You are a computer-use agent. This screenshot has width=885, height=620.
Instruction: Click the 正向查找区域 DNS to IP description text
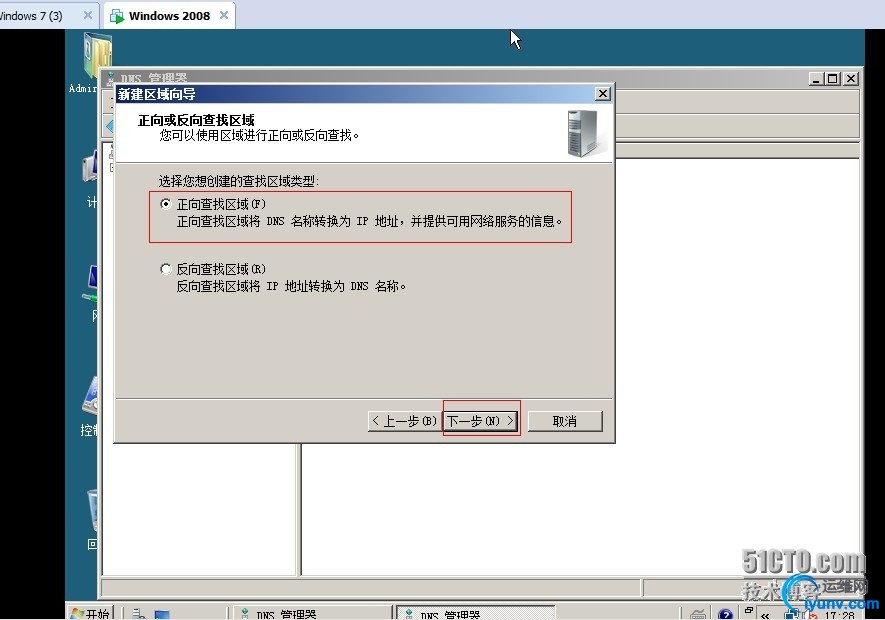[370, 221]
